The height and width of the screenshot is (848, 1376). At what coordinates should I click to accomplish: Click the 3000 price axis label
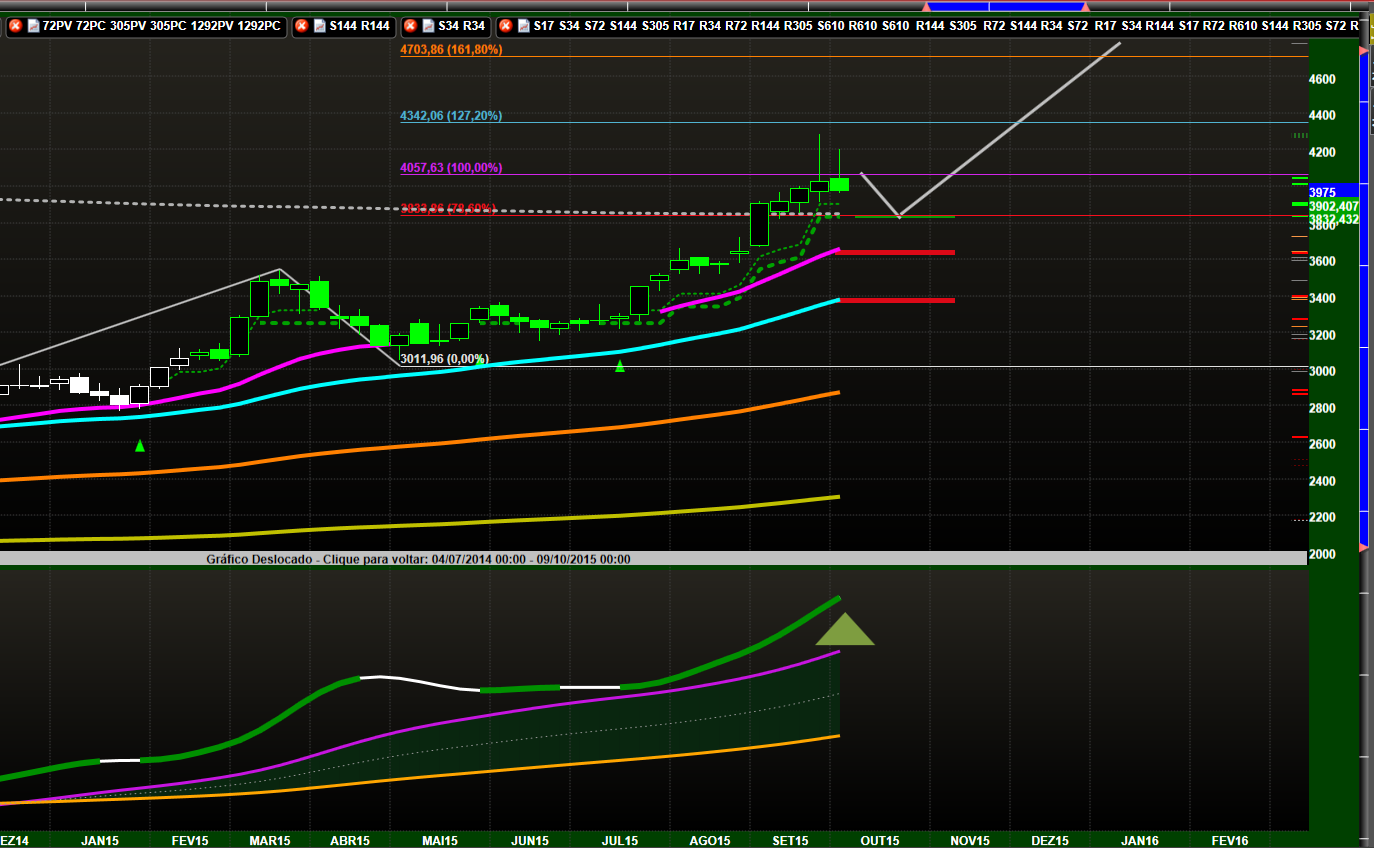pyautogui.click(x=1322, y=372)
